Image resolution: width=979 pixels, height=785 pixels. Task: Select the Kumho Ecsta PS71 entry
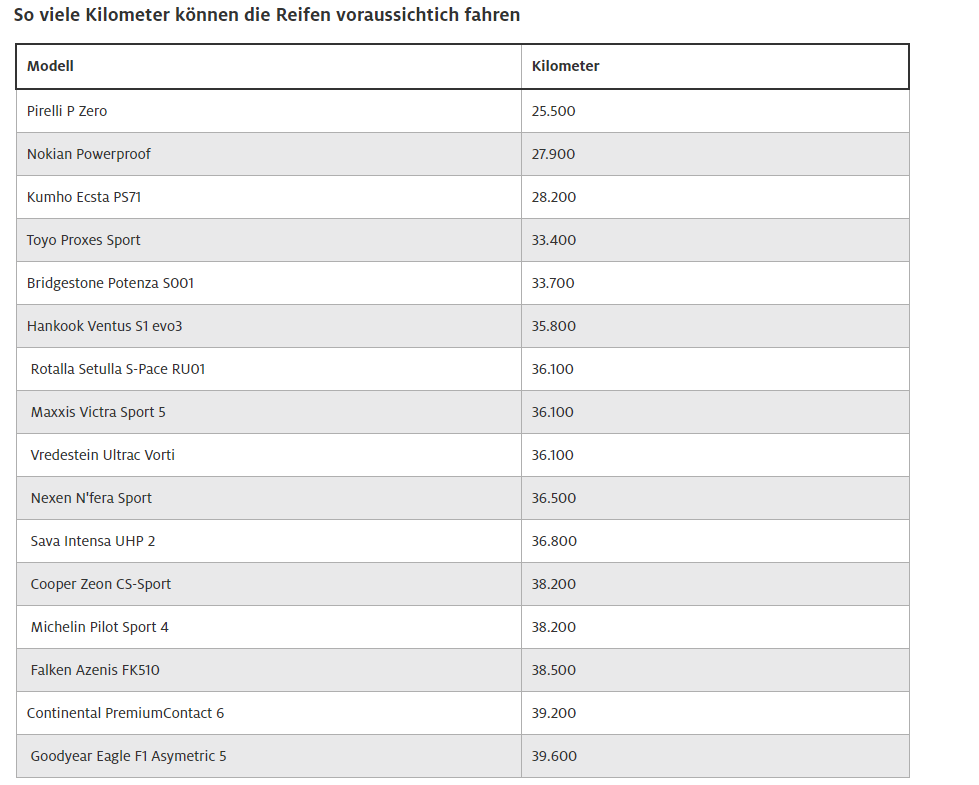pyautogui.click(x=84, y=197)
